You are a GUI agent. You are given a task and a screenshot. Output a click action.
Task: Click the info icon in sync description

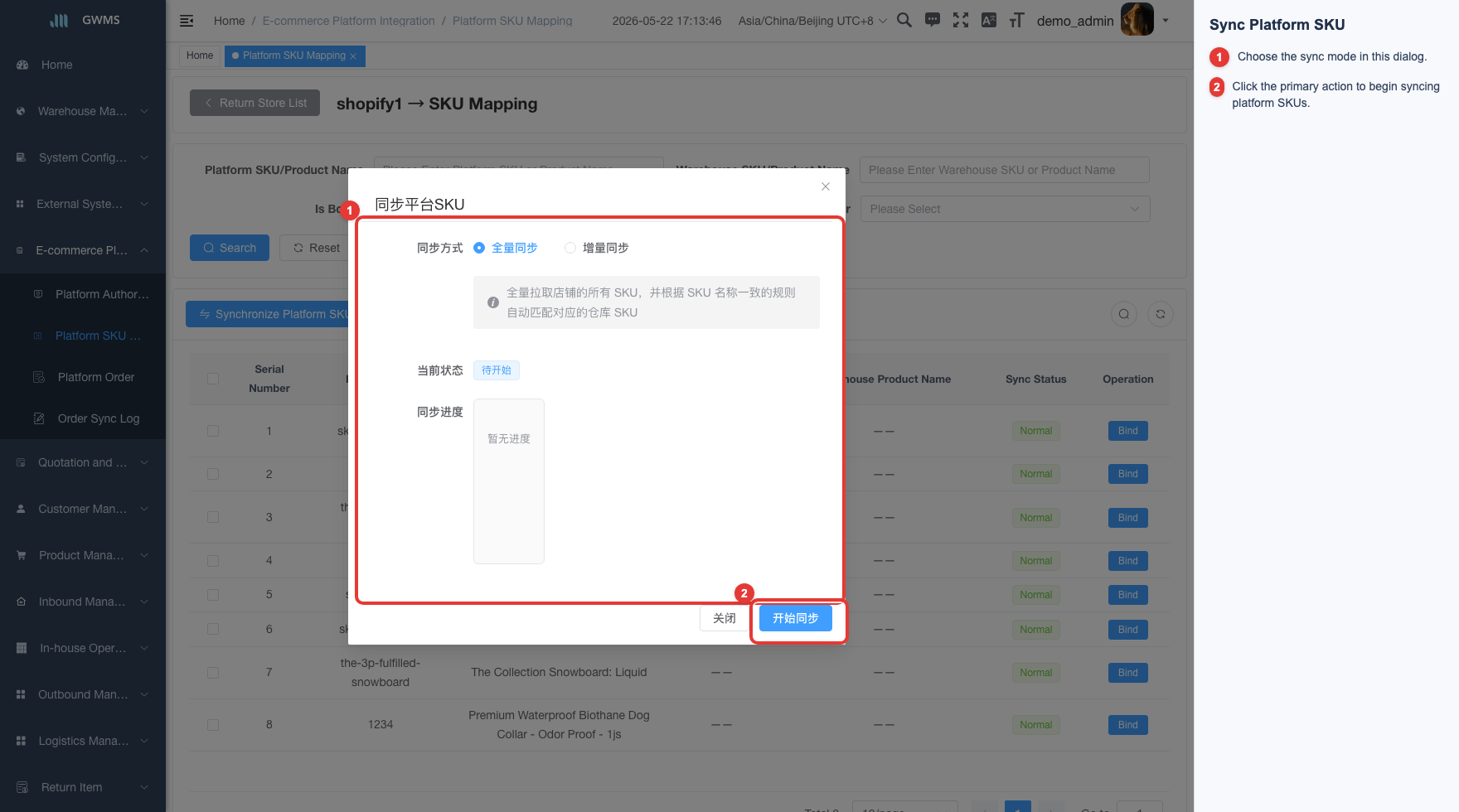click(x=493, y=302)
